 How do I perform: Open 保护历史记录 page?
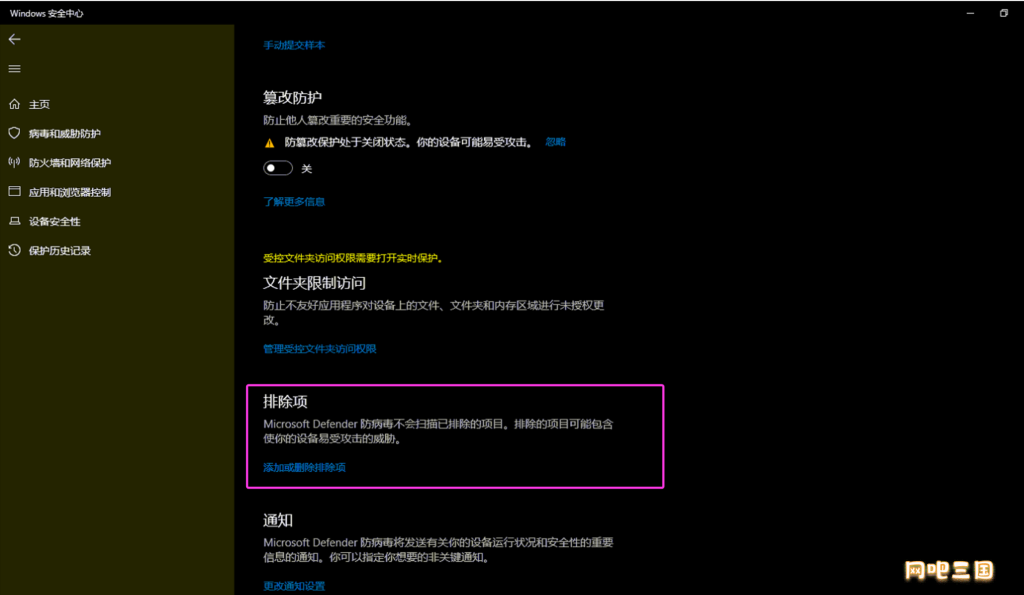click(x=59, y=251)
